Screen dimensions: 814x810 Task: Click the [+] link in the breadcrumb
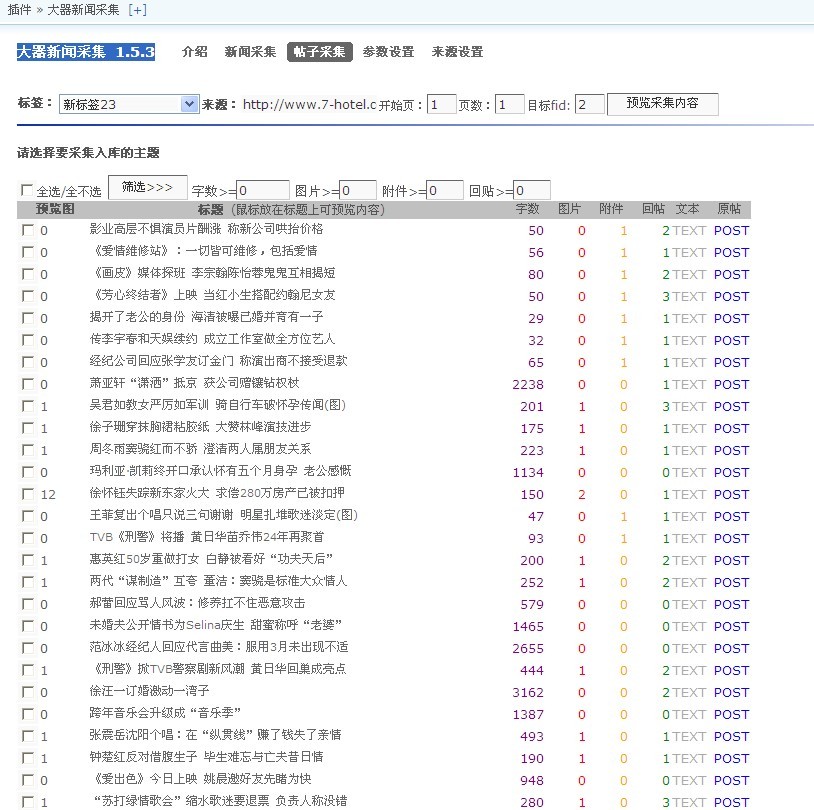(138, 10)
